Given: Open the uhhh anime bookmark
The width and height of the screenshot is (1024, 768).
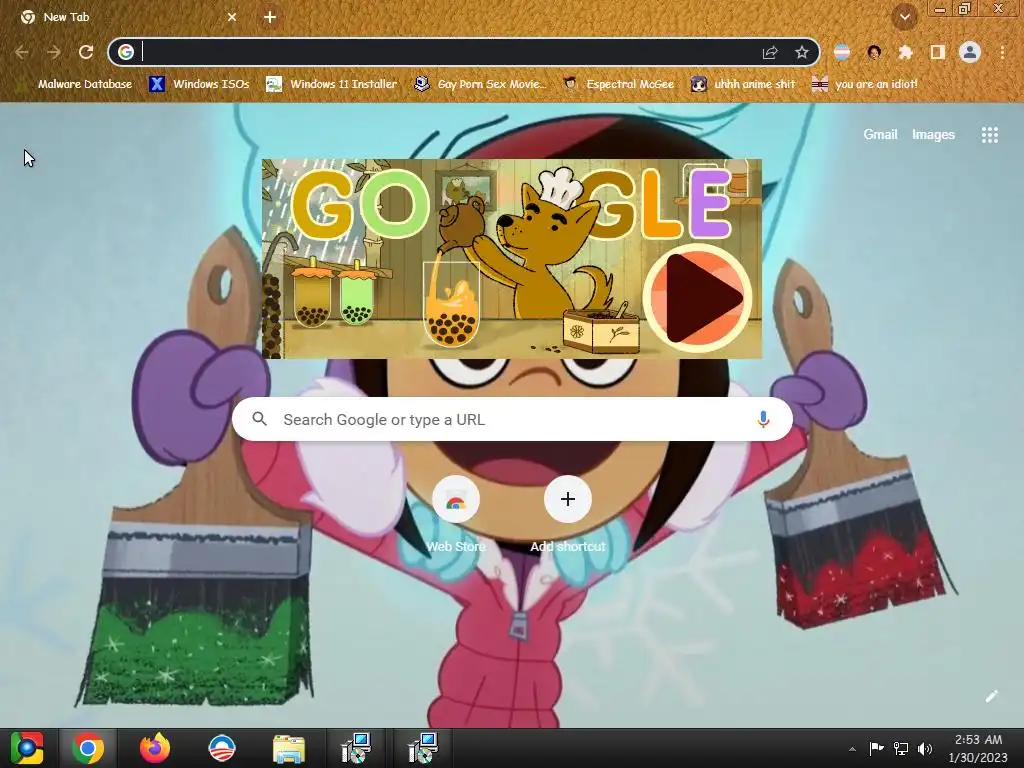Looking at the screenshot, I should (744, 84).
